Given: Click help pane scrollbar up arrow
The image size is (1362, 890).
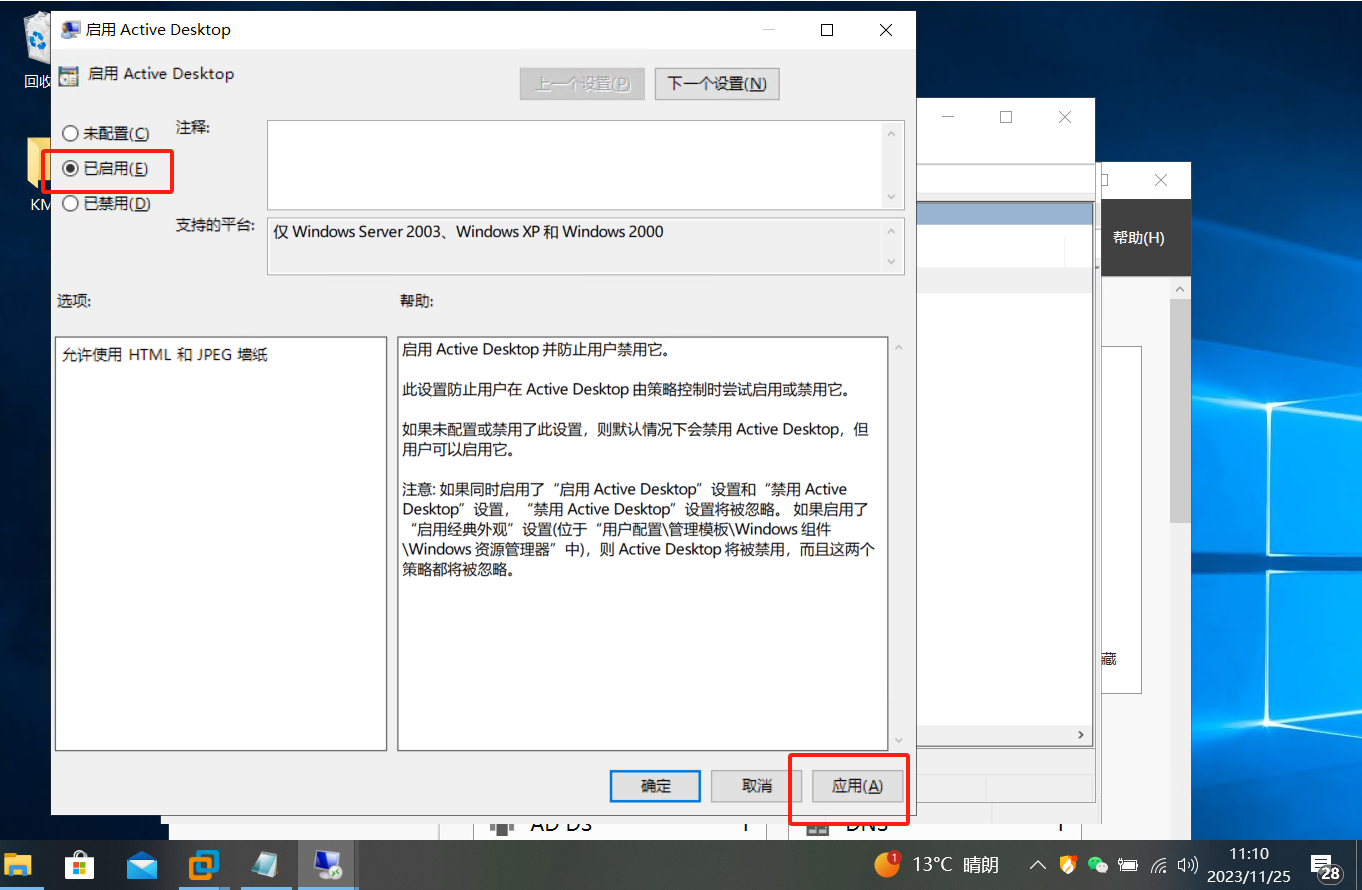Looking at the screenshot, I should [x=897, y=348].
